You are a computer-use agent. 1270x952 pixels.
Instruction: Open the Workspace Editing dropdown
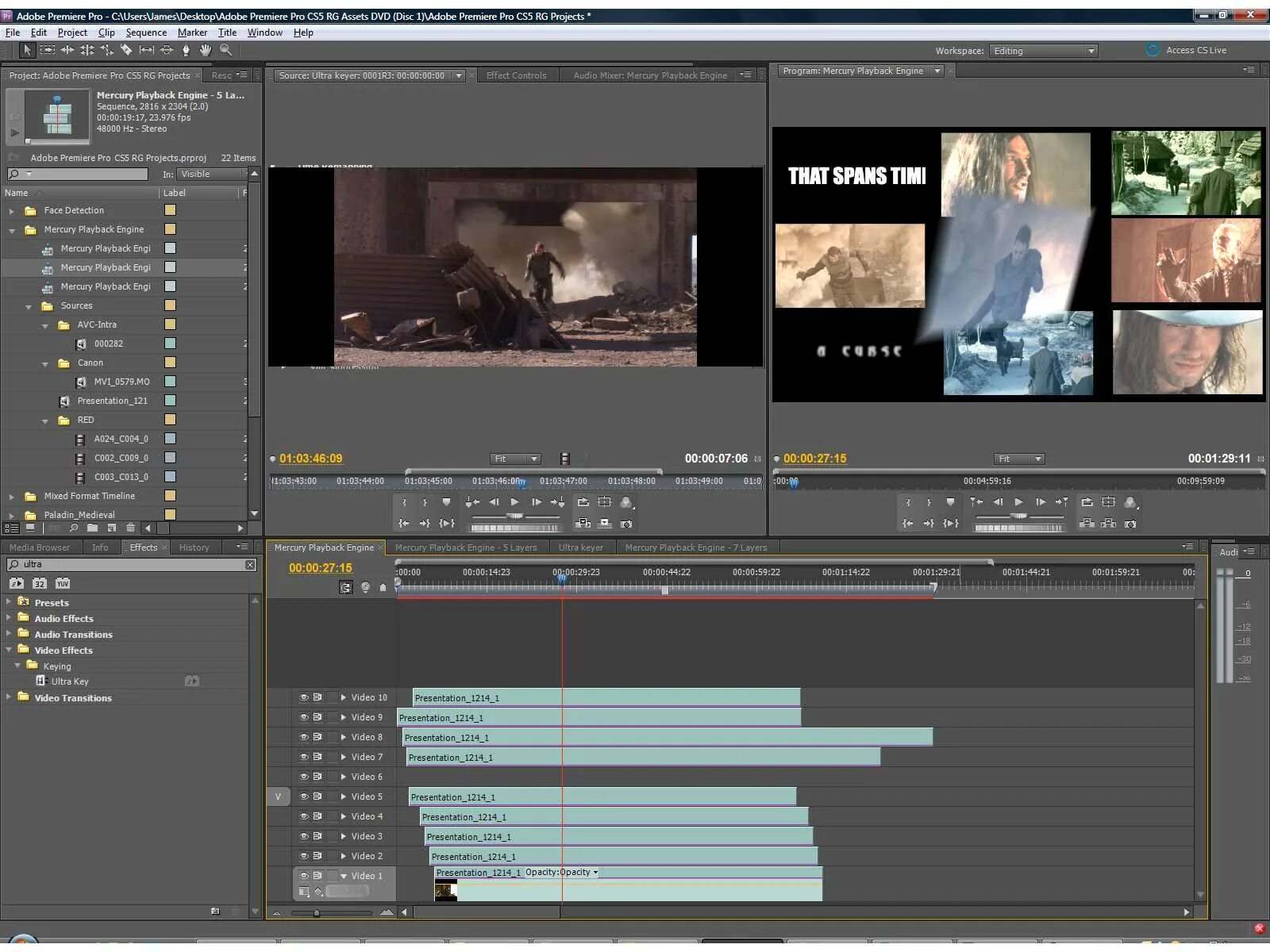[1043, 51]
